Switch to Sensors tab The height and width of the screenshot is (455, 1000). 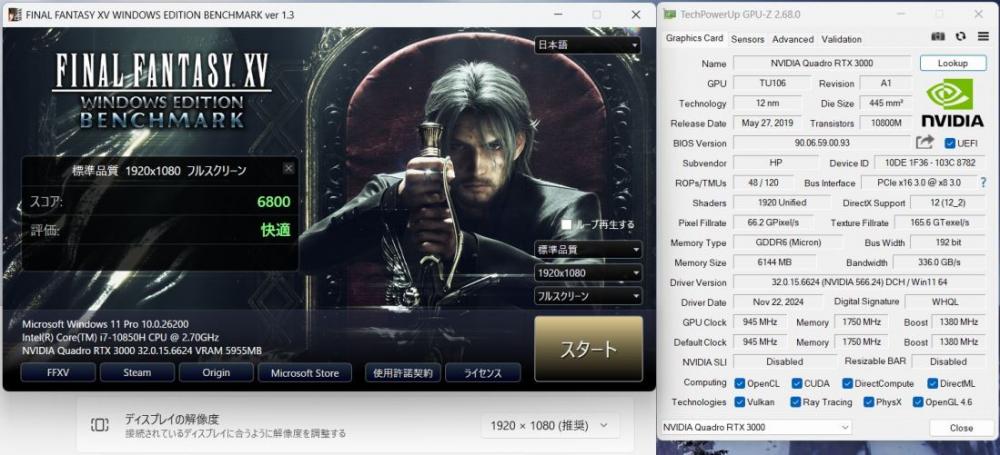747,39
